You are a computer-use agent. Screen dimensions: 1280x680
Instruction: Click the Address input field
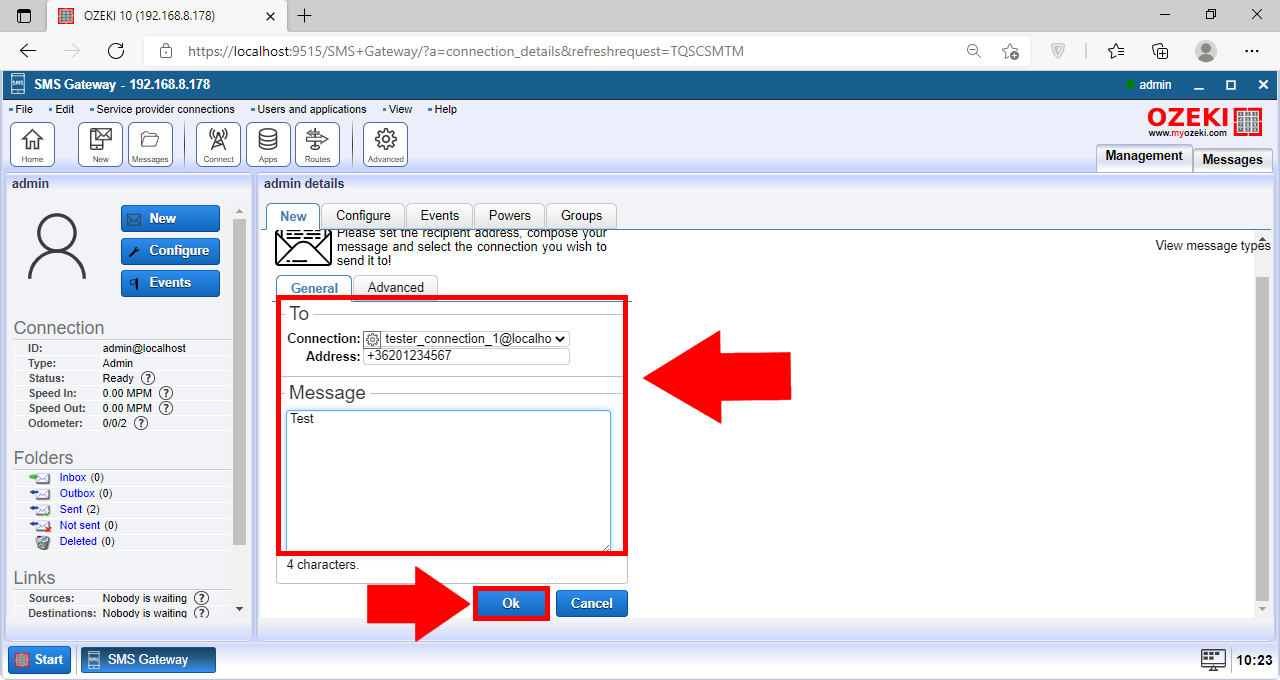(467, 356)
